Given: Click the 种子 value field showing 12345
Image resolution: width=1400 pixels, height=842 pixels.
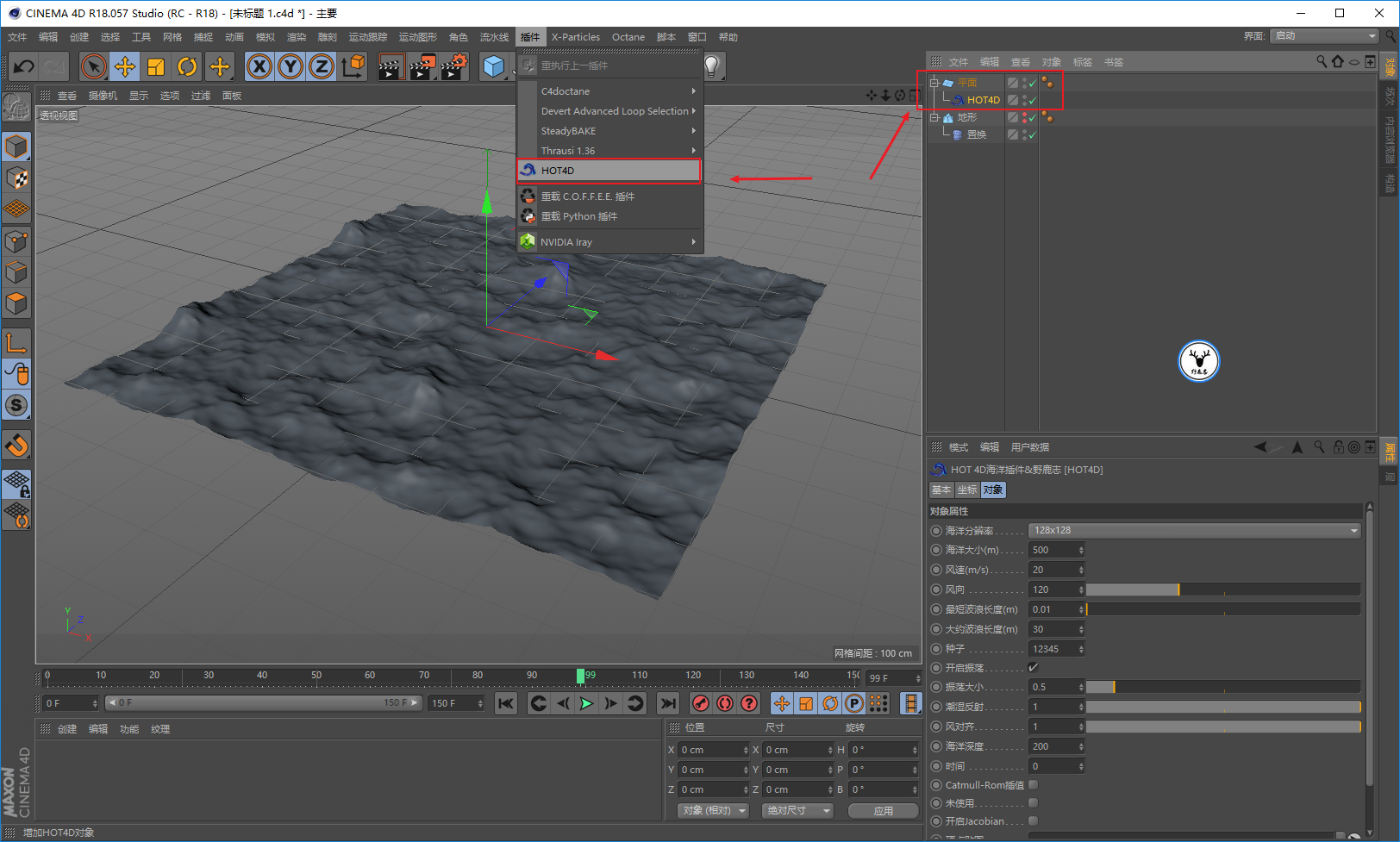Looking at the screenshot, I should point(1056,649).
